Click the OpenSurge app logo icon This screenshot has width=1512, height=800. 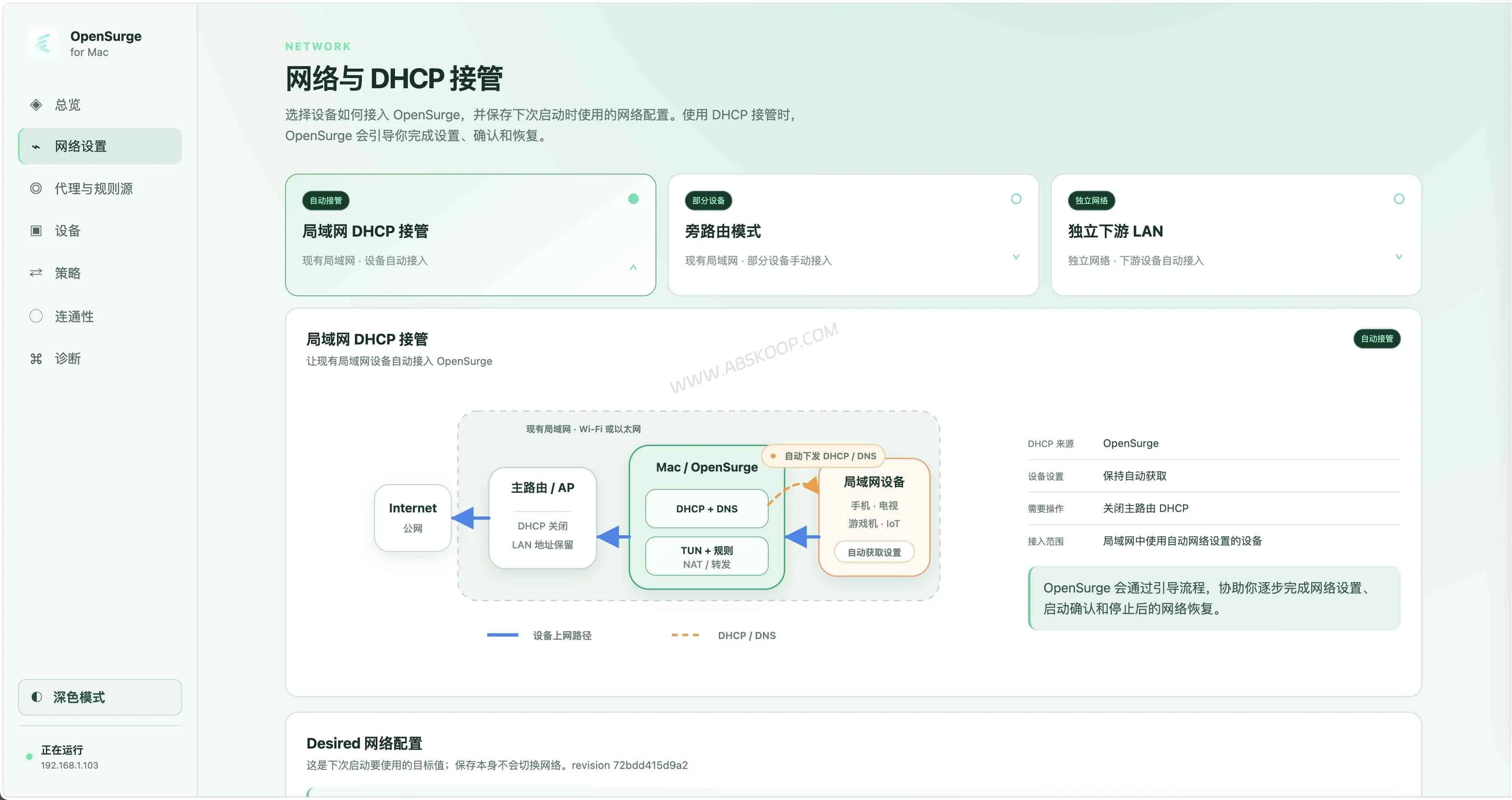click(x=43, y=43)
